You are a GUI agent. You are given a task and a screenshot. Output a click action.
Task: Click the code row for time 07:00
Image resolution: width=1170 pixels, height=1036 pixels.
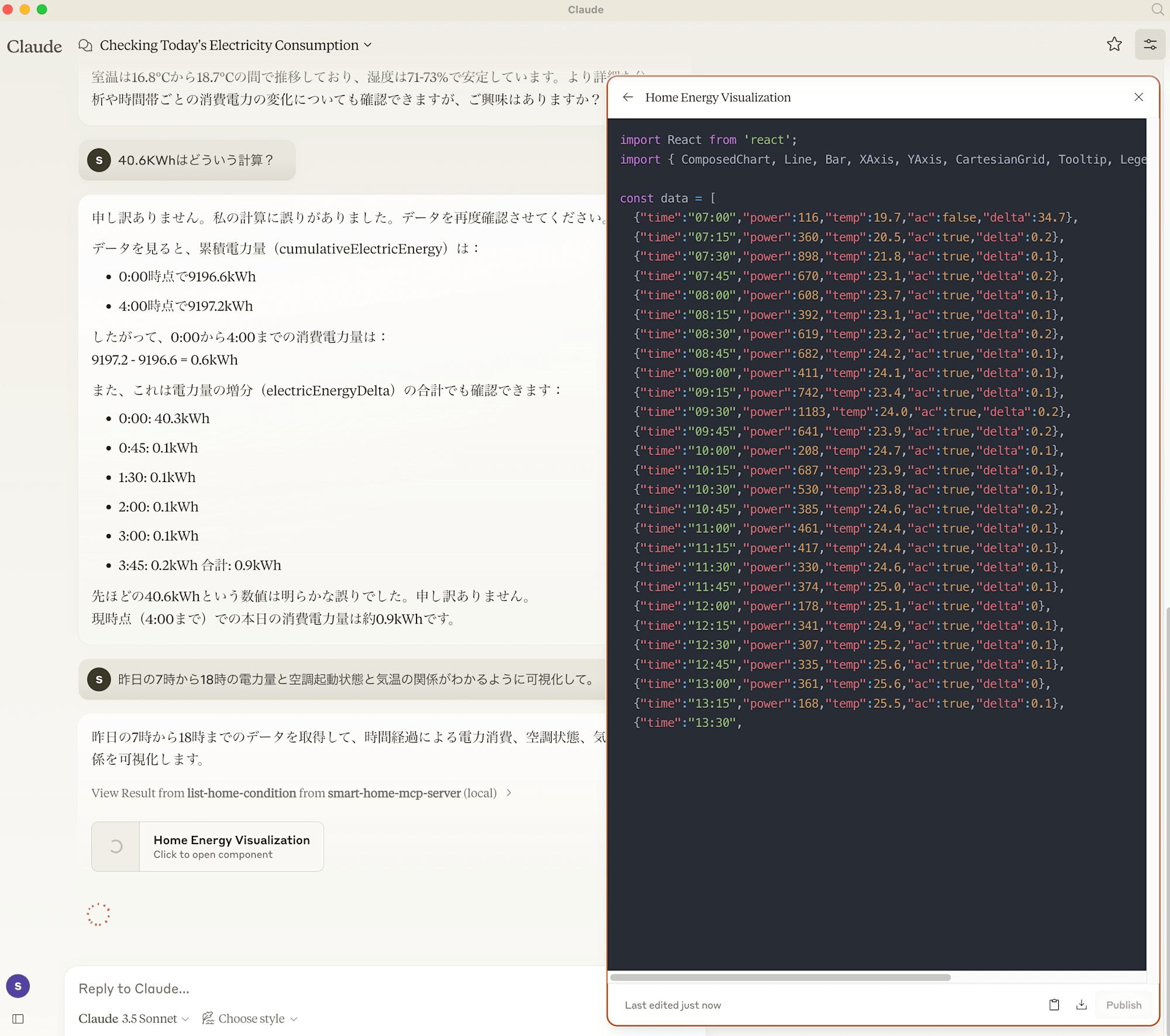[856, 218]
